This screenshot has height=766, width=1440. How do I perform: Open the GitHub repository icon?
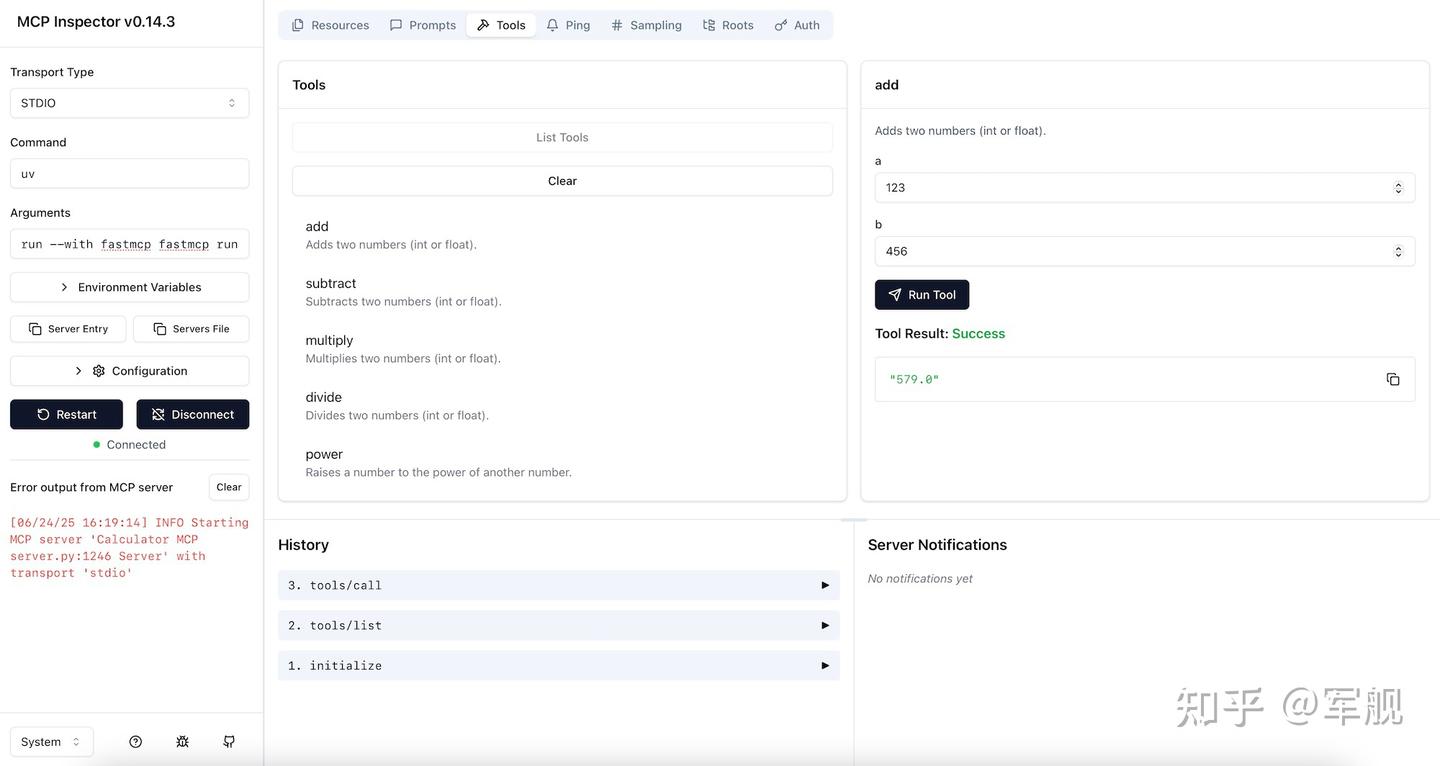click(229, 742)
